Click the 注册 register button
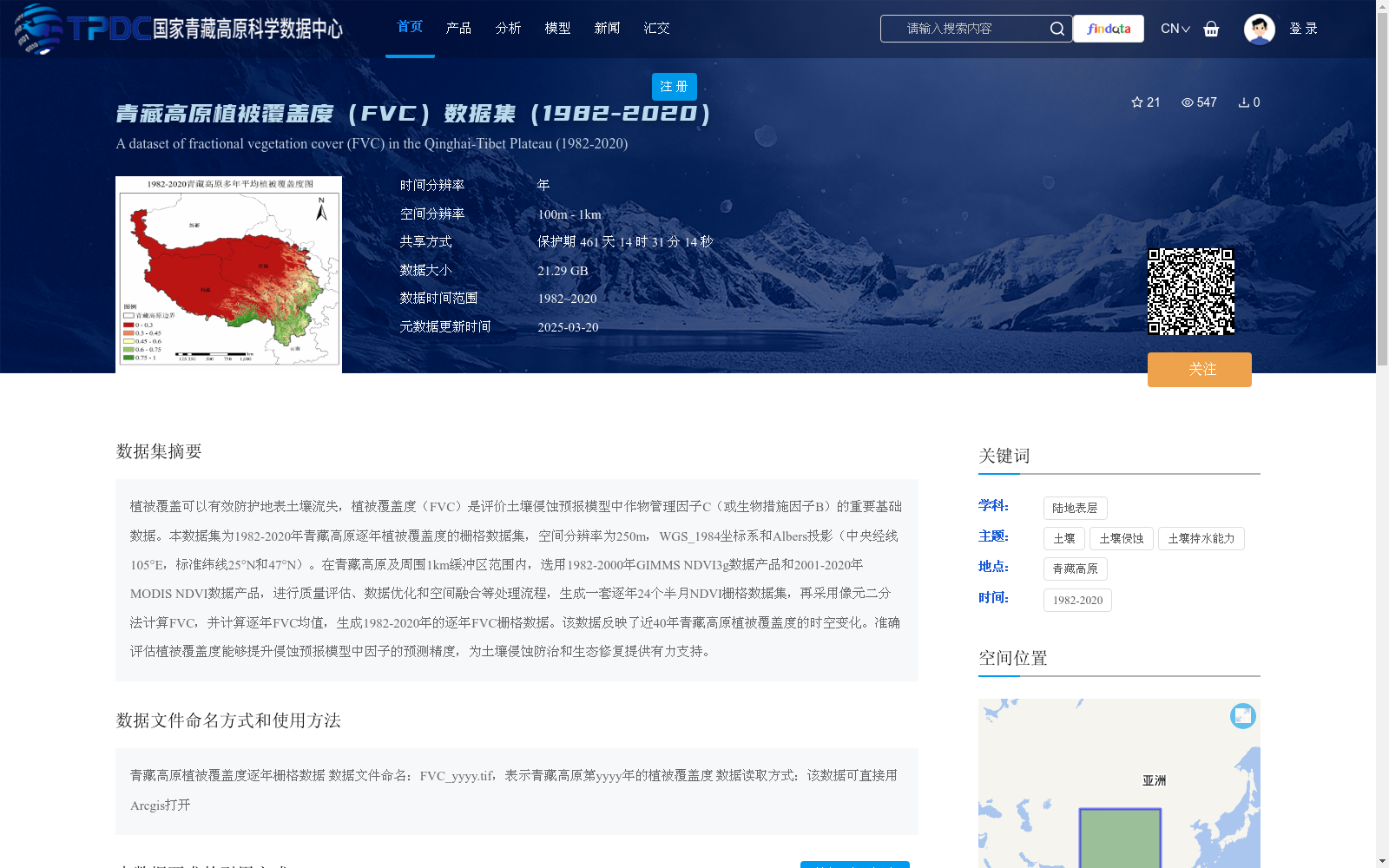 675,87
